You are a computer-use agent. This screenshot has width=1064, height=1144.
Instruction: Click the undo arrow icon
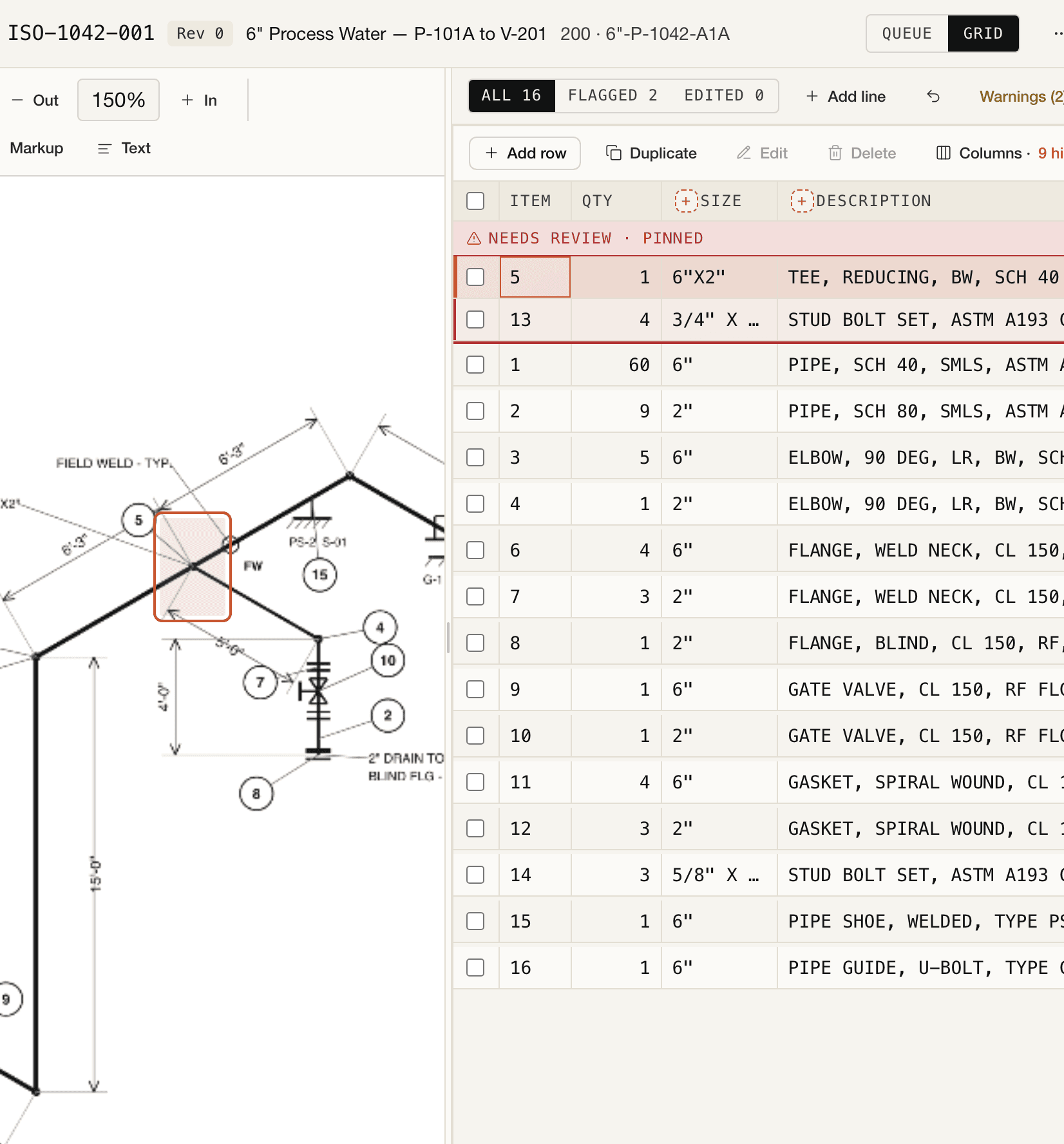tap(933, 97)
